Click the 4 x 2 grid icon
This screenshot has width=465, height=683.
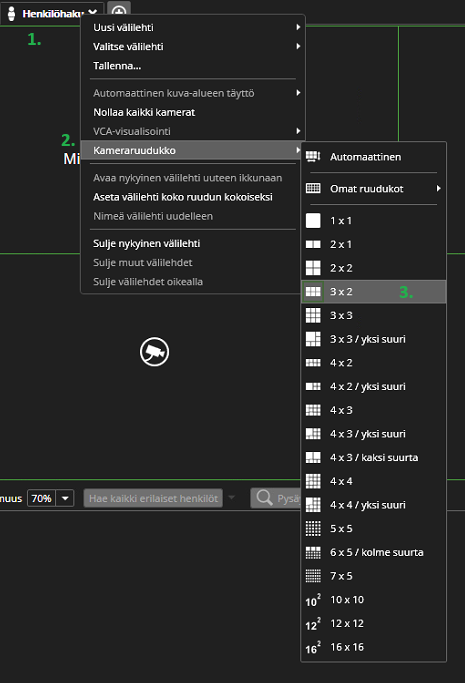pyautogui.click(x=313, y=362)
